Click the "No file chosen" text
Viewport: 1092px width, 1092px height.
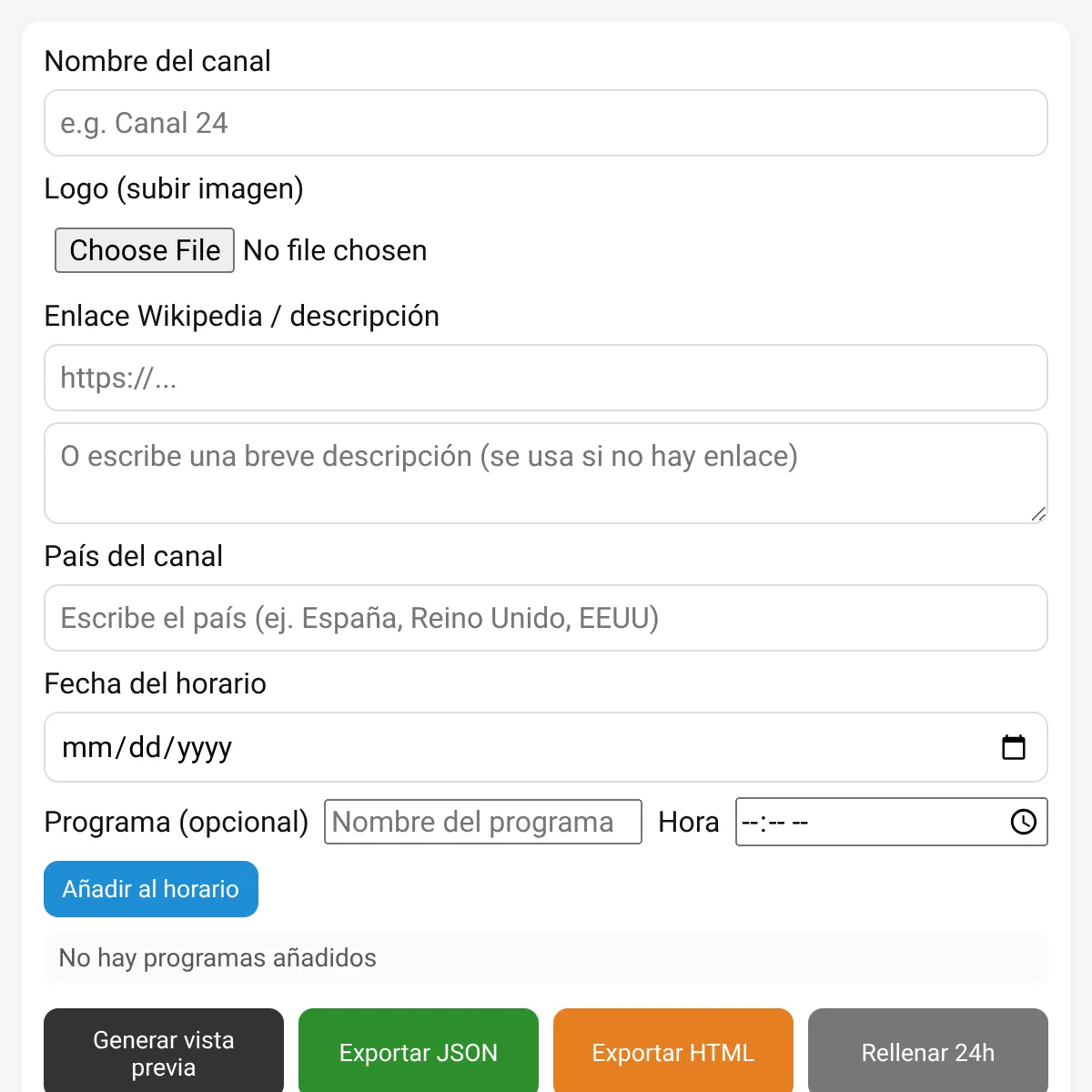(335, 250)
